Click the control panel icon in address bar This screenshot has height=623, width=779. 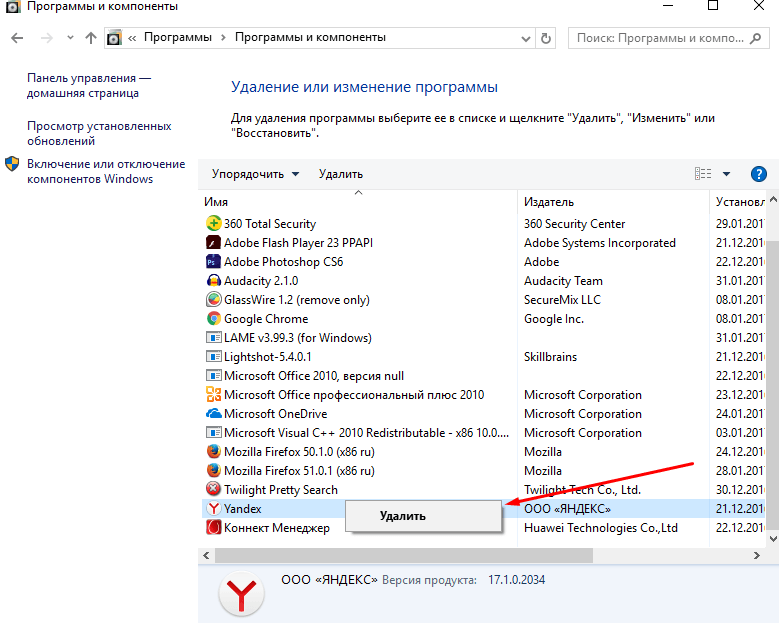pos(114,38)
